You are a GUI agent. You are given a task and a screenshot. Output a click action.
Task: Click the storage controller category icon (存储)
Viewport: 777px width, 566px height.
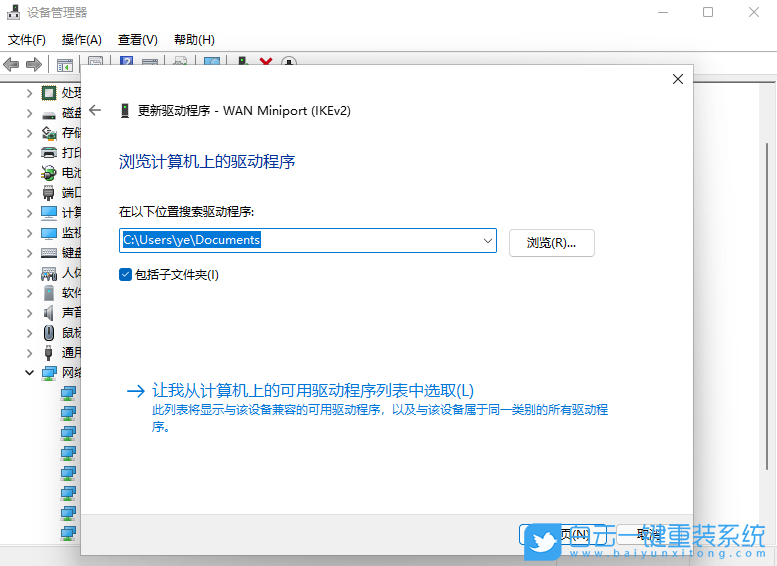tap(49, 133)
